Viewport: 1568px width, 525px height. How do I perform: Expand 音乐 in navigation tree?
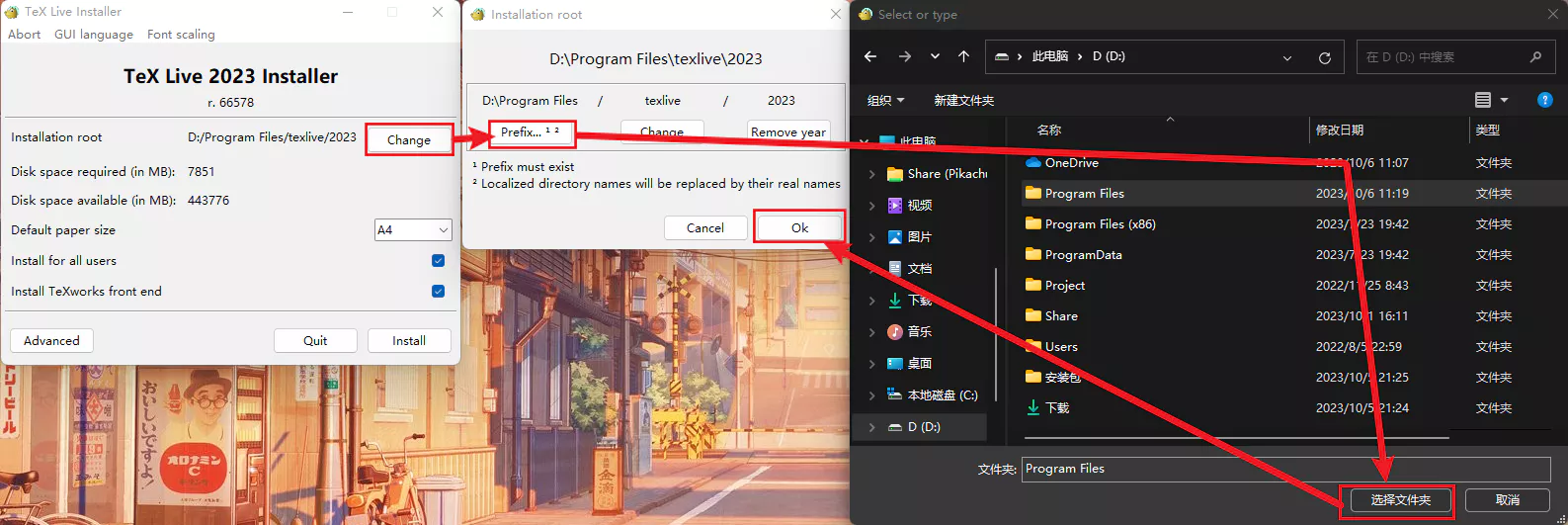point(871,332)
